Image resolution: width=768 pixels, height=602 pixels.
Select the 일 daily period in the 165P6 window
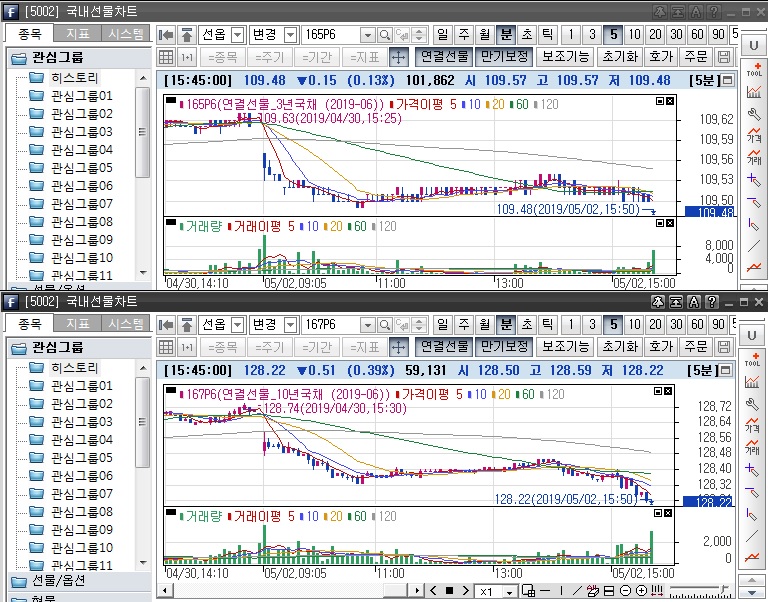(x=442, y=35)
